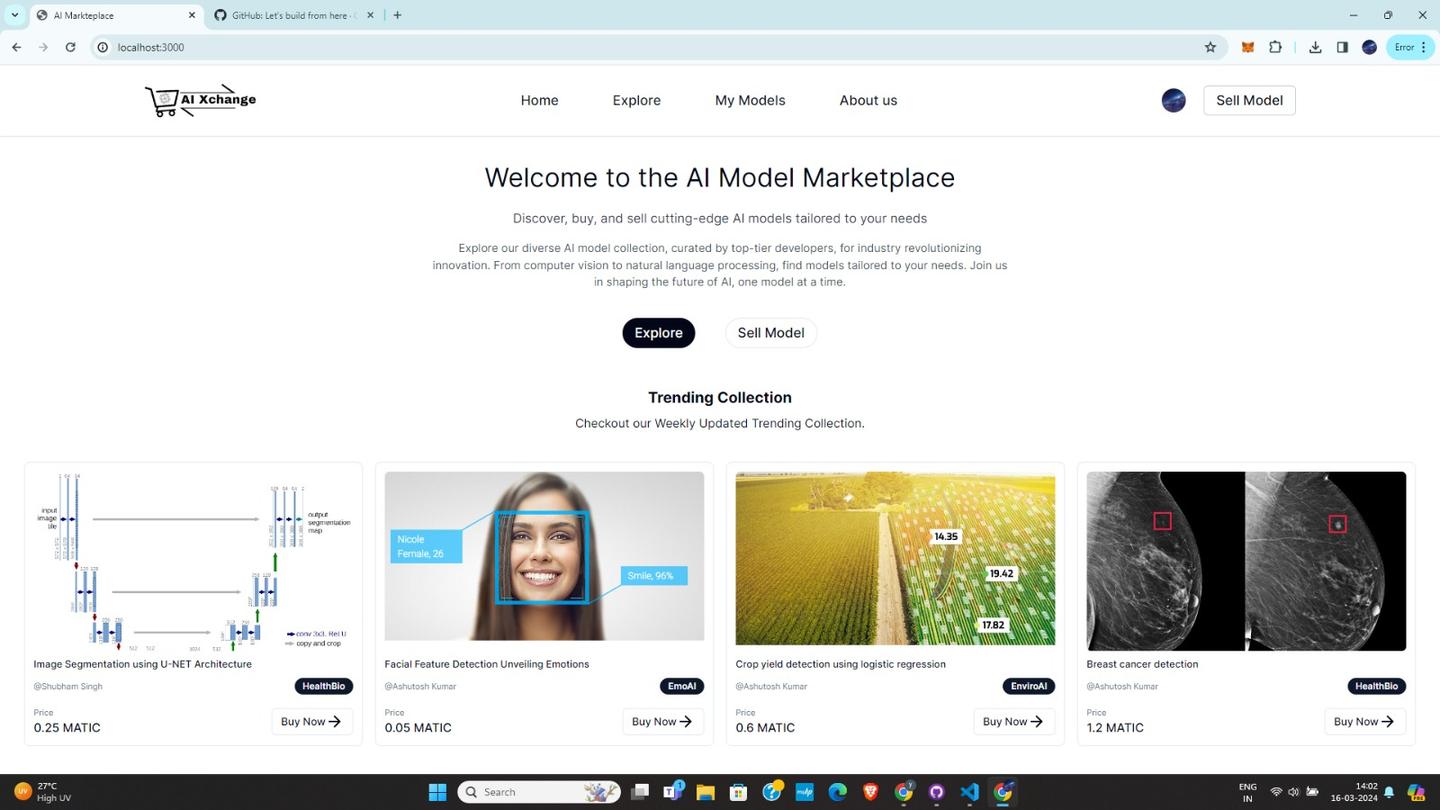1440x810 pixels.
Task: View site information icon in address bar
Action: pos(102,47)
